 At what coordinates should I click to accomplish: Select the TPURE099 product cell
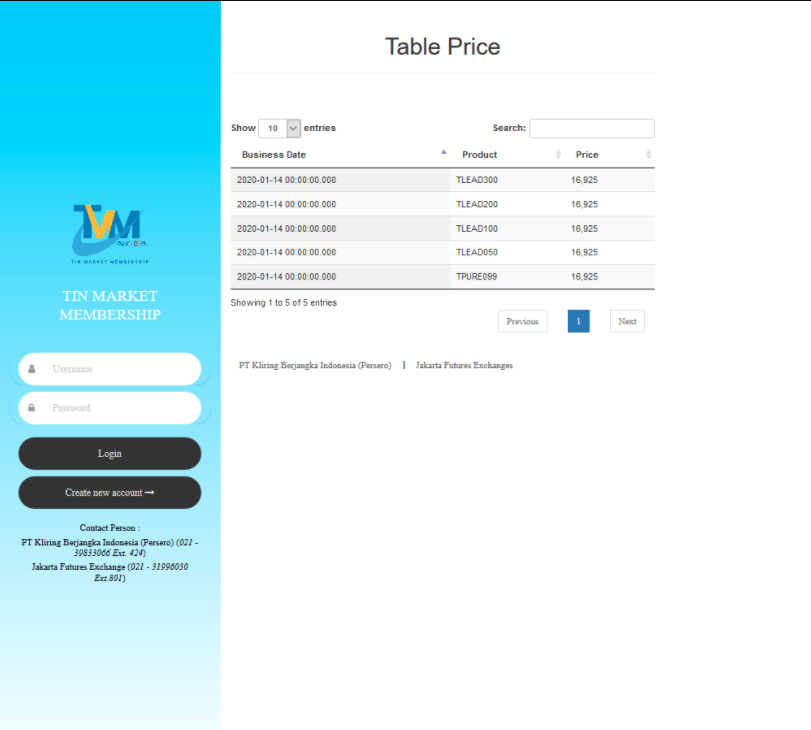pos(506,277)
